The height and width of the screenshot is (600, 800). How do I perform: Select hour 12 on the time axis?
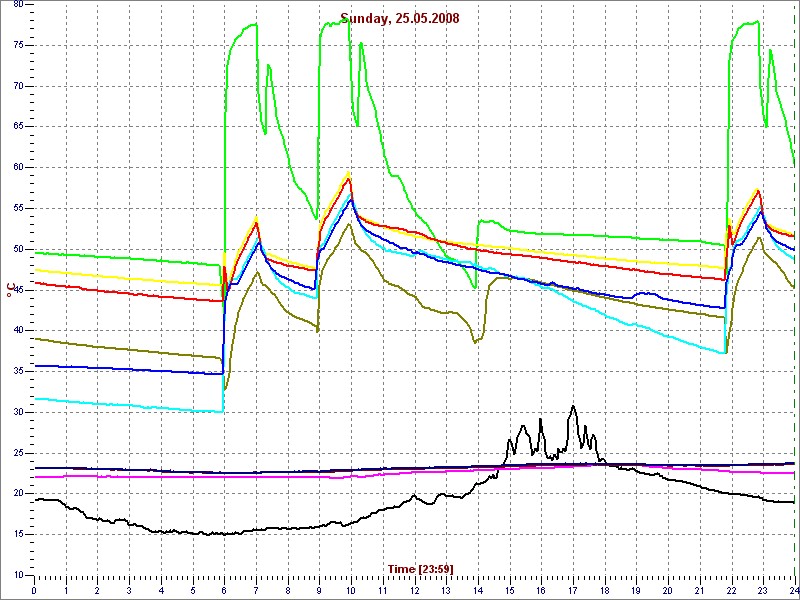414,590
